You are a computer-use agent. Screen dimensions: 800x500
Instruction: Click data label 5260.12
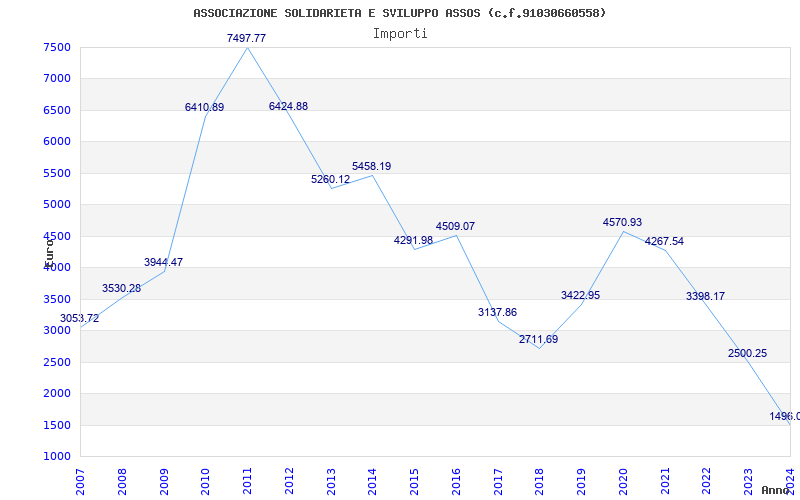[331, 180]
